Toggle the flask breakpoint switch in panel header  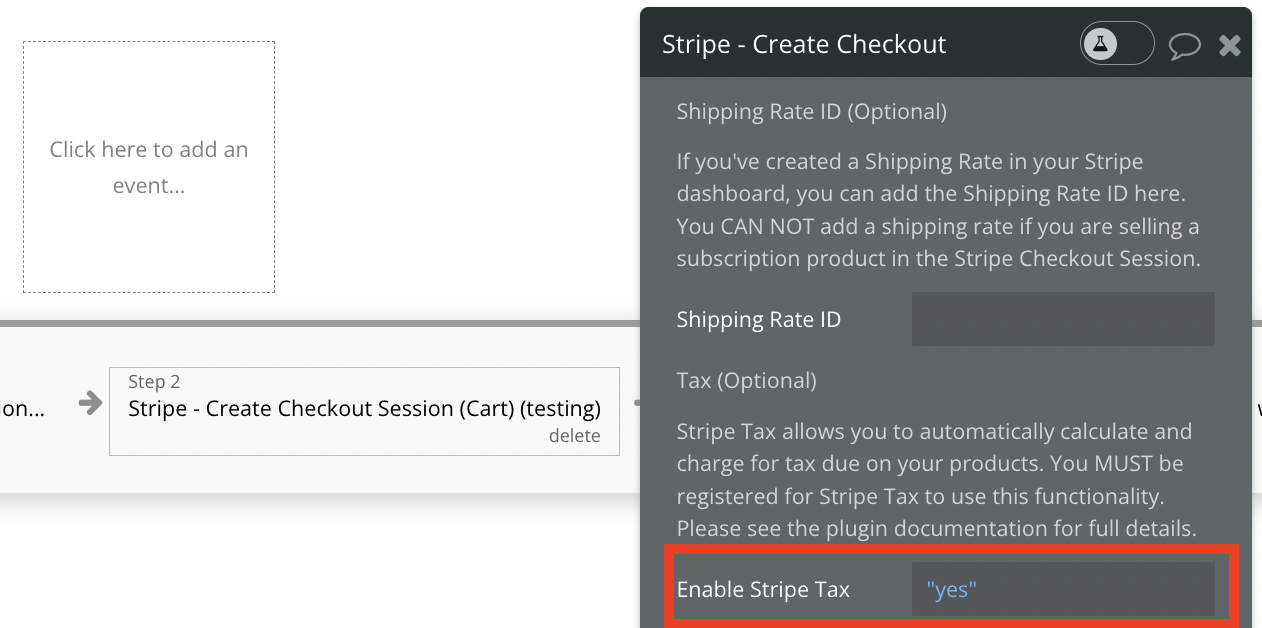[1117, 44]
